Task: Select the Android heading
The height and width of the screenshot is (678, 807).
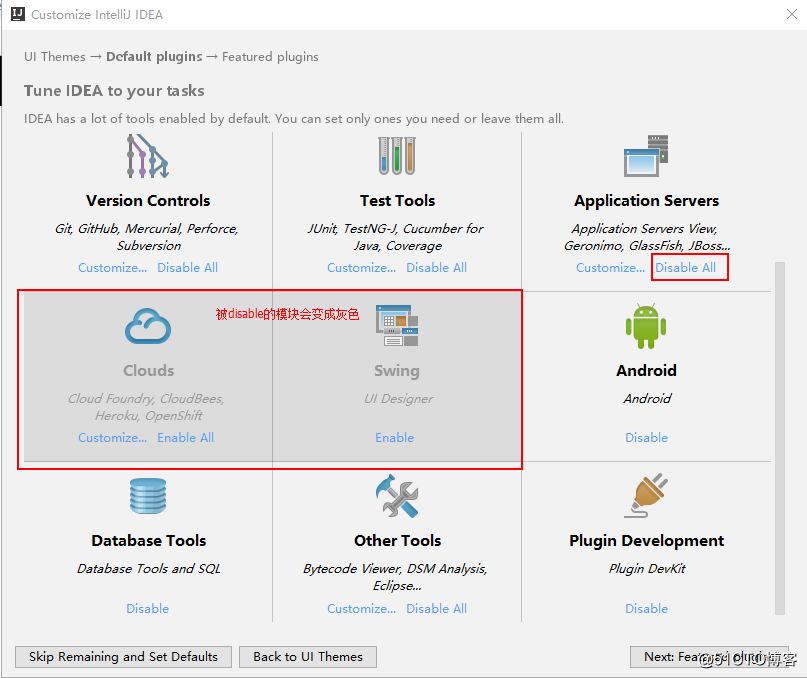Action: tap(646, 370)
